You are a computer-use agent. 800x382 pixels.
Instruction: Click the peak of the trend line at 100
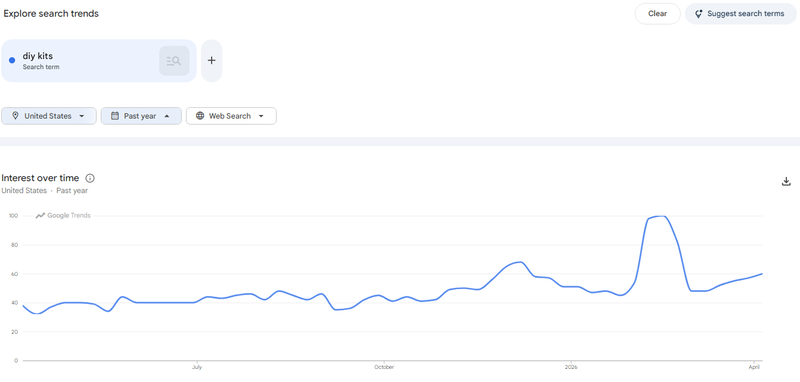click(662, 216)
